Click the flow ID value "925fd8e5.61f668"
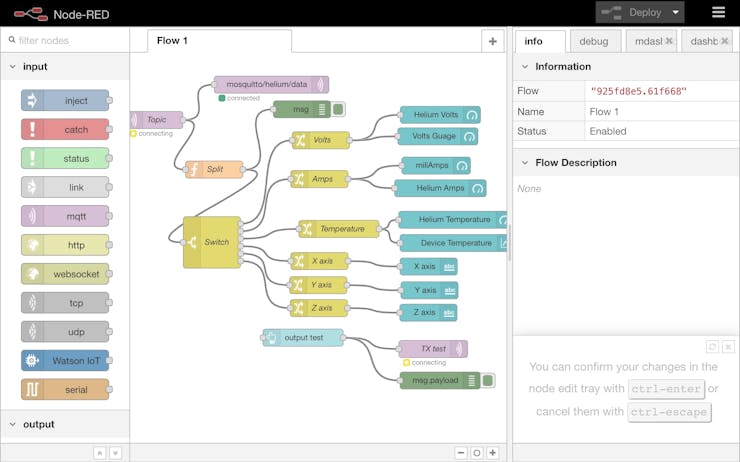This screenshot has width=740, height=462. pyautogui.click(x=638, y=92)
